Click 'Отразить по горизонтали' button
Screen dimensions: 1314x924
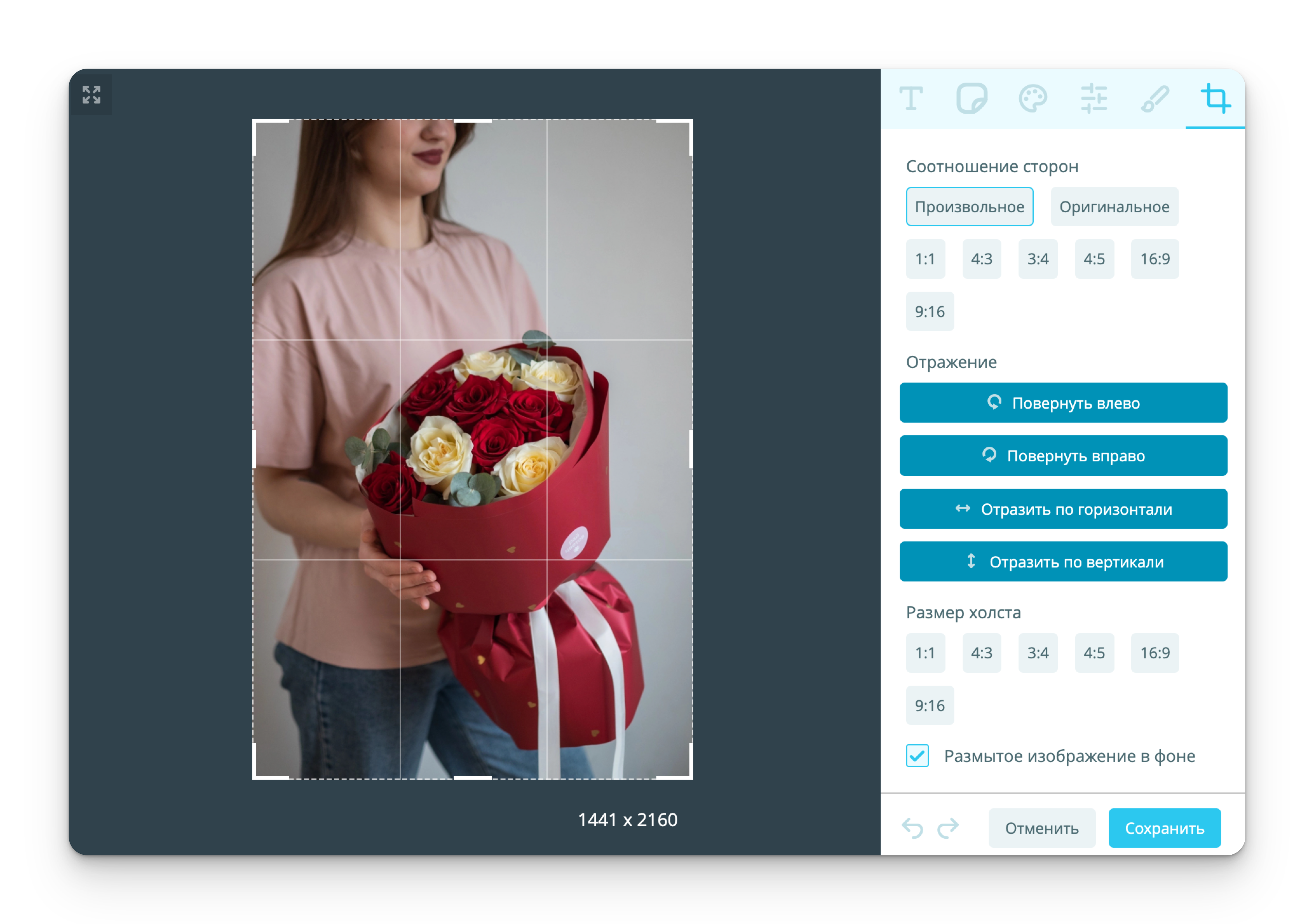pyautogui.click(x=1063, y=509)
